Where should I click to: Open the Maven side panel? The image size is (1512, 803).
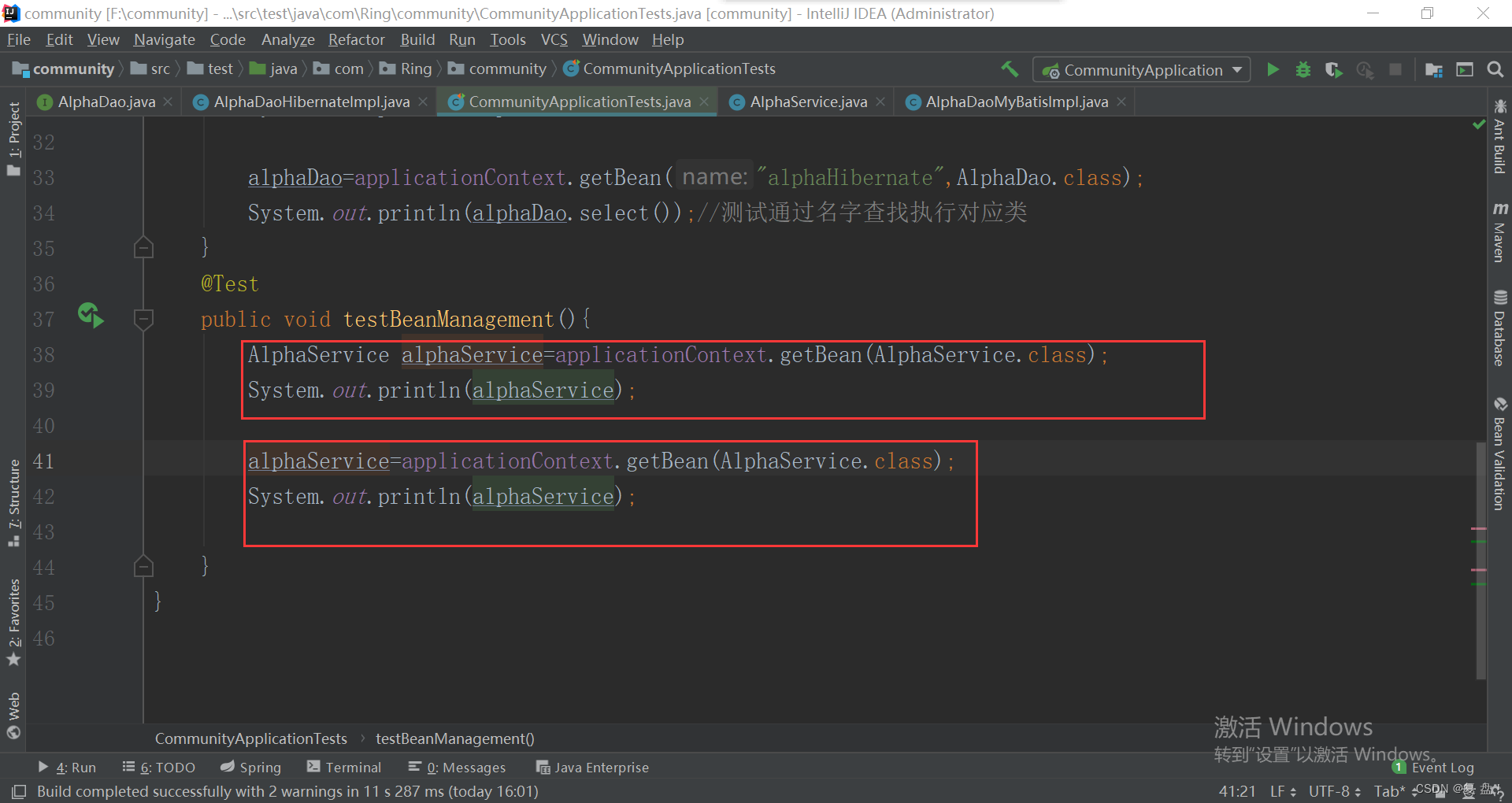pos(1499,231)
